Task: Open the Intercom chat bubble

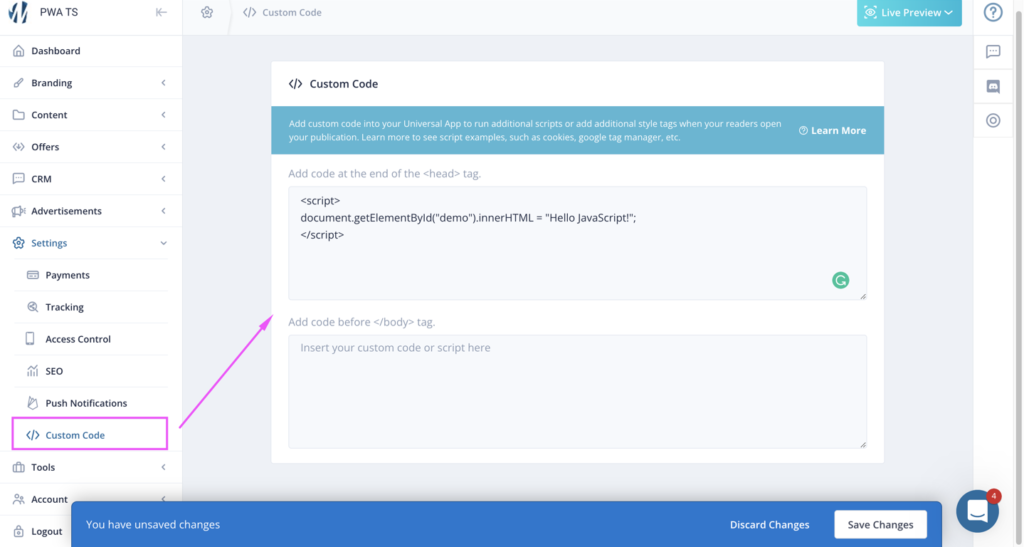Action: (977, 511)
